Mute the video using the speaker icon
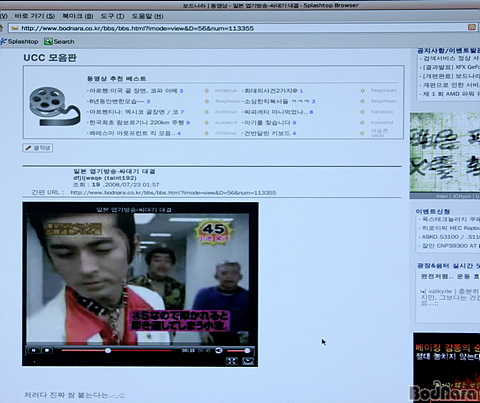Screen dimensions: 480x403 pyautogui.click(x=219, y=350)
